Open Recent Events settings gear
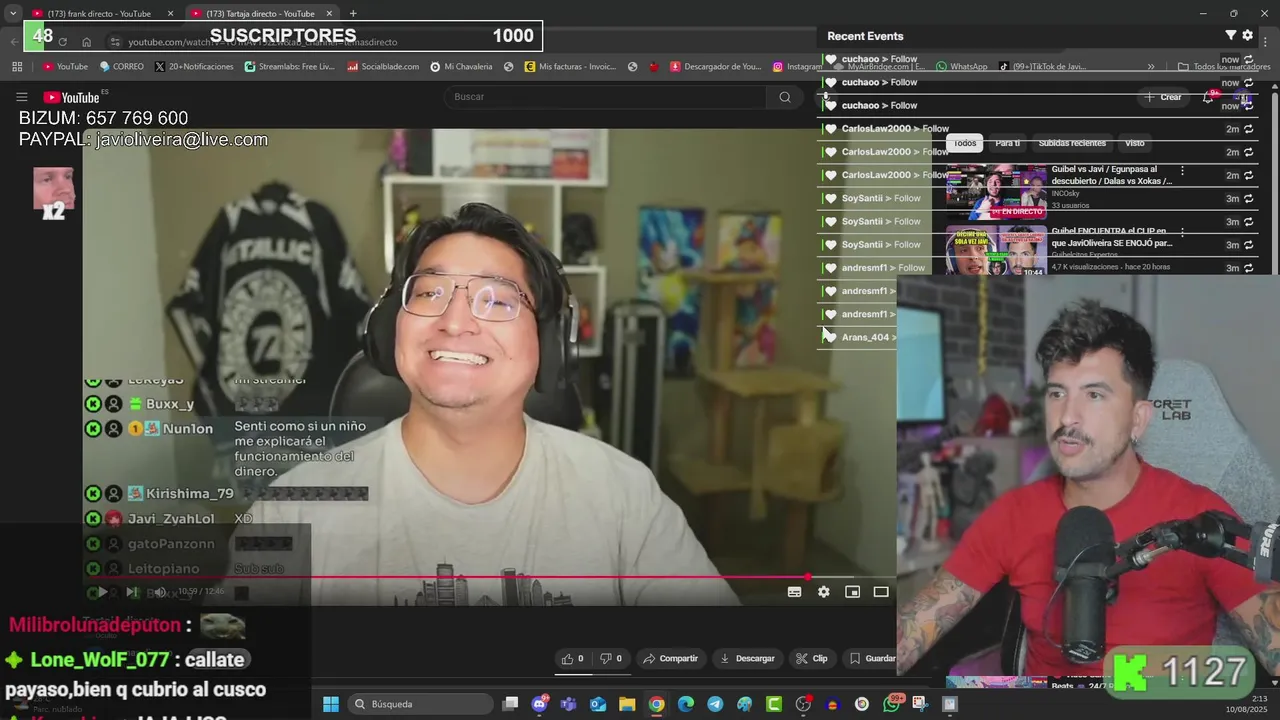Screen dimensions: 1280x720 pyautogui.click(x=1247, y=35)
